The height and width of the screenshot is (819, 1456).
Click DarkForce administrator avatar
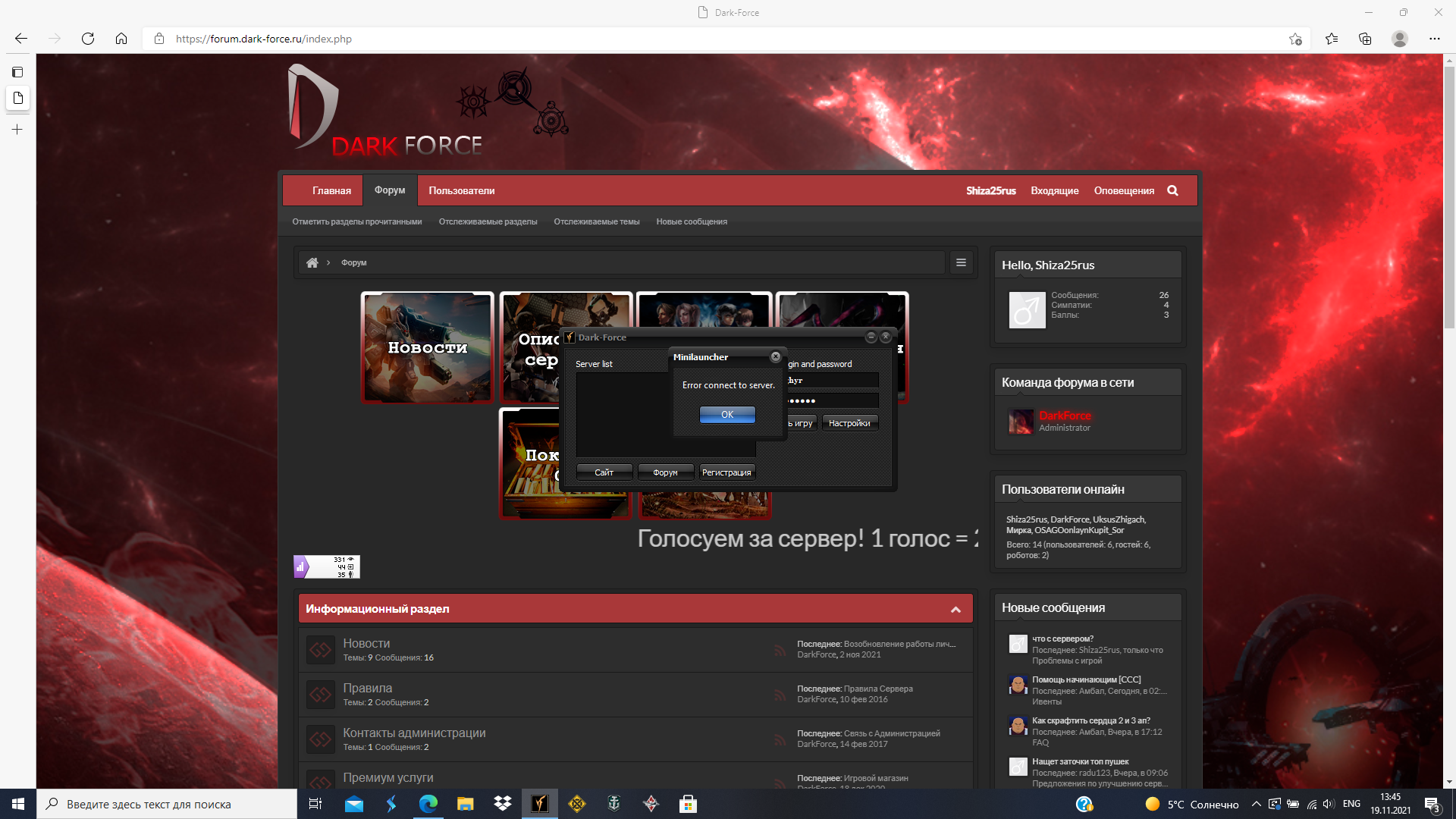pos(1021,422)
